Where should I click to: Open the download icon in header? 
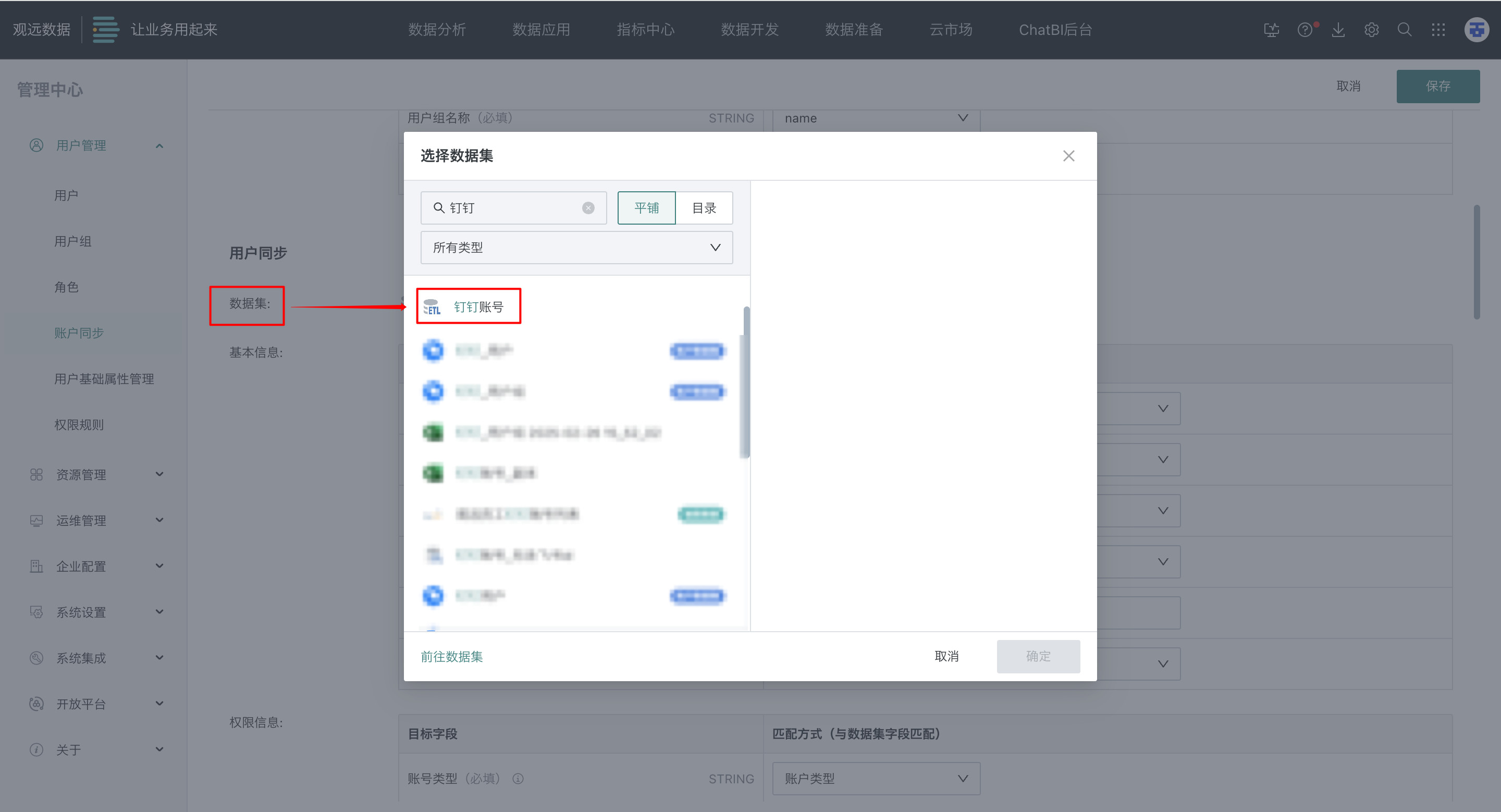1338,30
